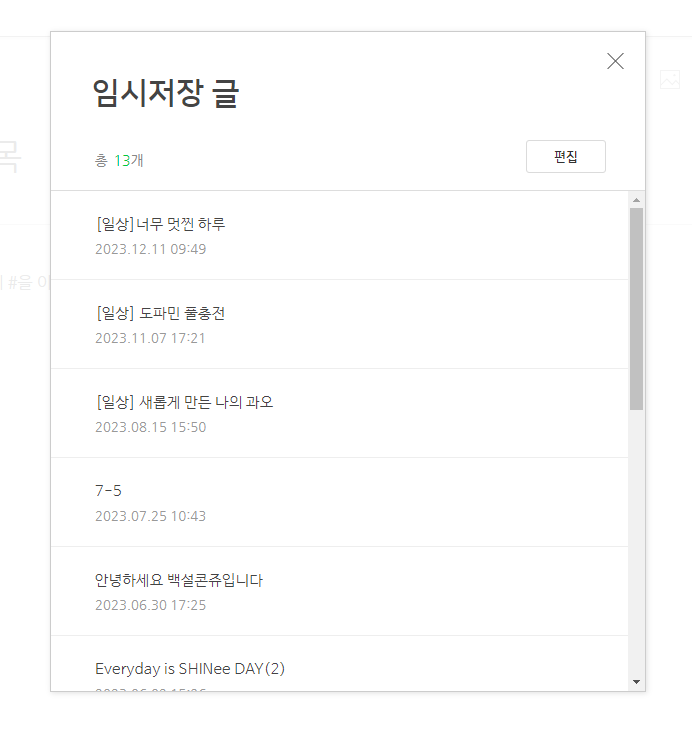This screenshot has height=733, width=692.
Task: Open draft "[일상] 도파민 풀충전"
Action: click(x=160, y=313)
